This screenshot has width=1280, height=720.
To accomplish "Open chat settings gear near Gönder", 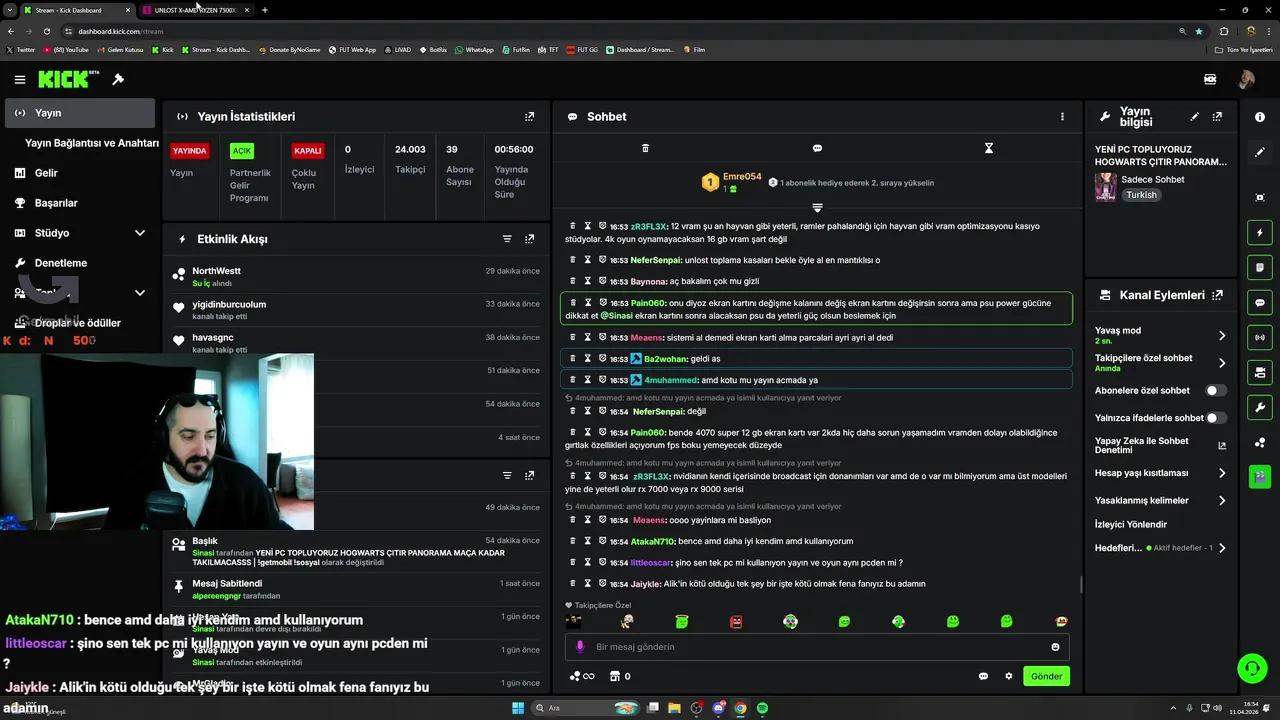I will click(1009, 676).
